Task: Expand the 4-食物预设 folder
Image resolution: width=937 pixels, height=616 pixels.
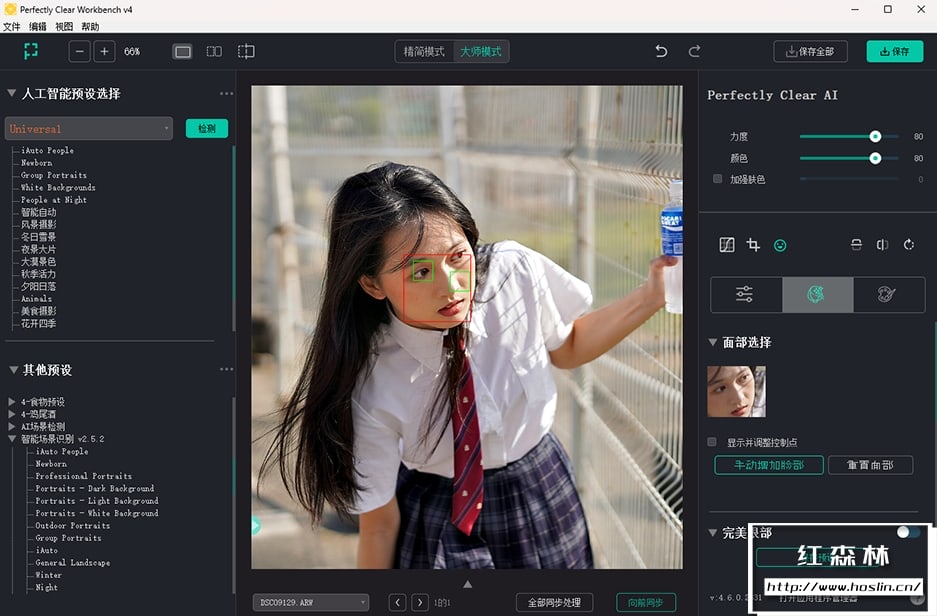Action: [x=11, y=402]
